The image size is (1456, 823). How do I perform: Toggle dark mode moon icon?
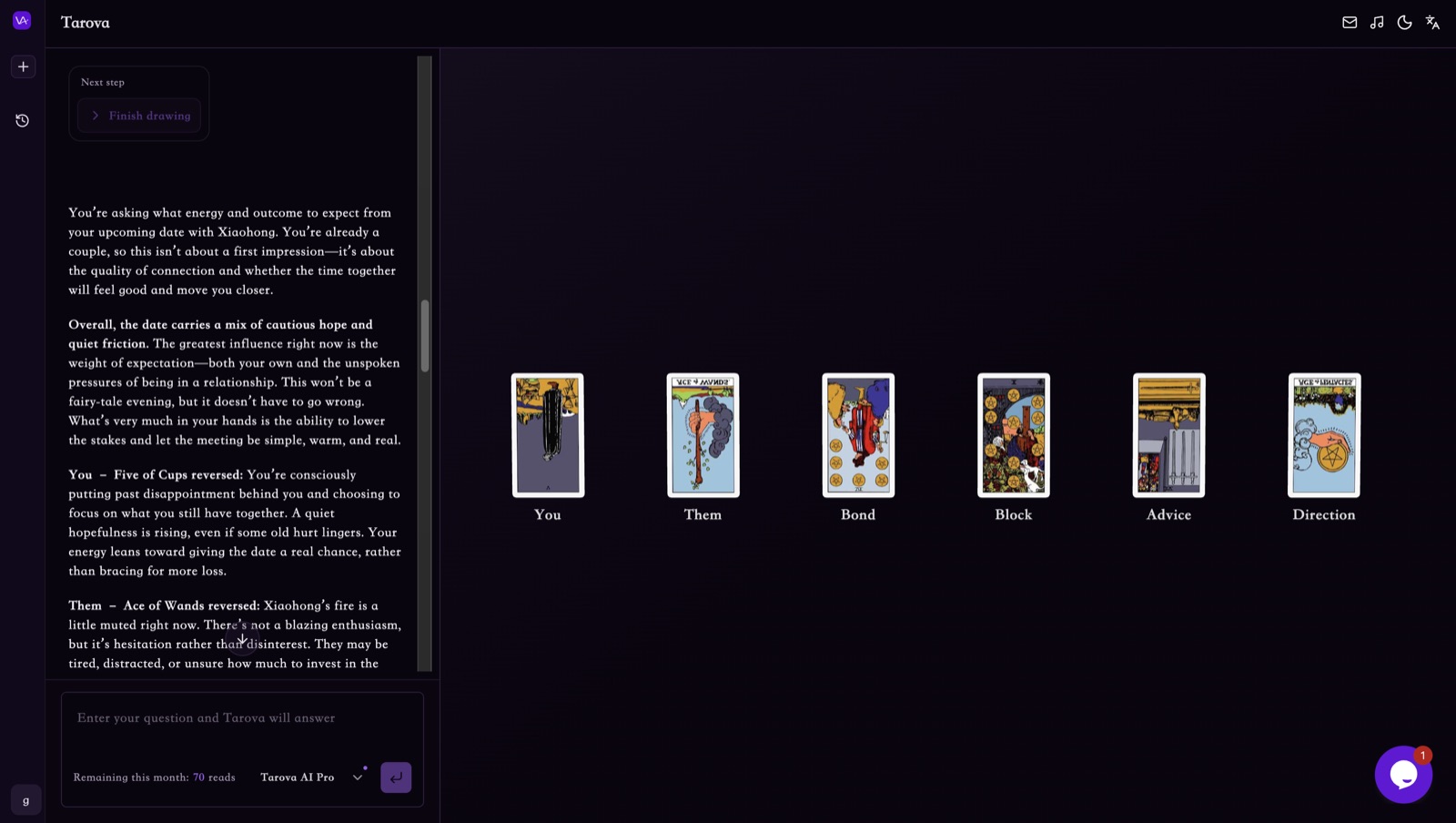(x=1404, y=23)
